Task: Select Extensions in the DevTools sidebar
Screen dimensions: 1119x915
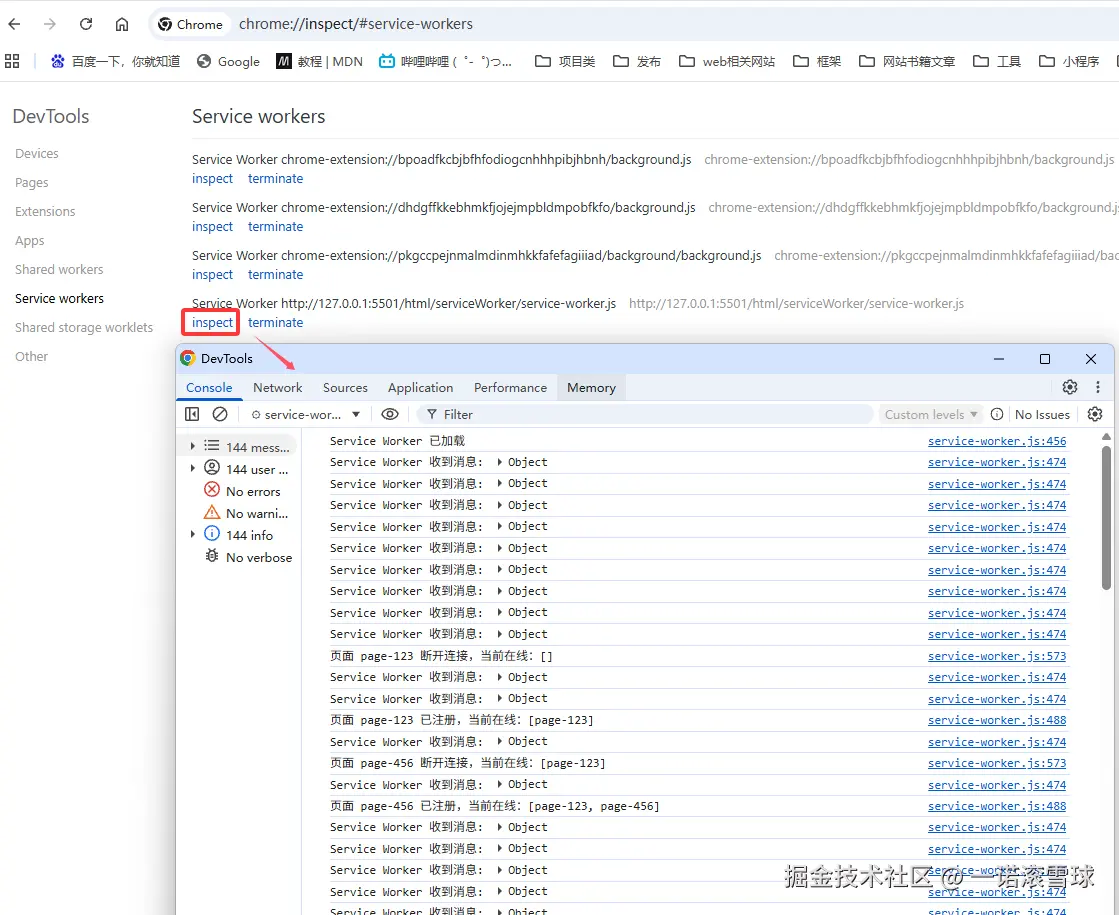Action: 45,211
